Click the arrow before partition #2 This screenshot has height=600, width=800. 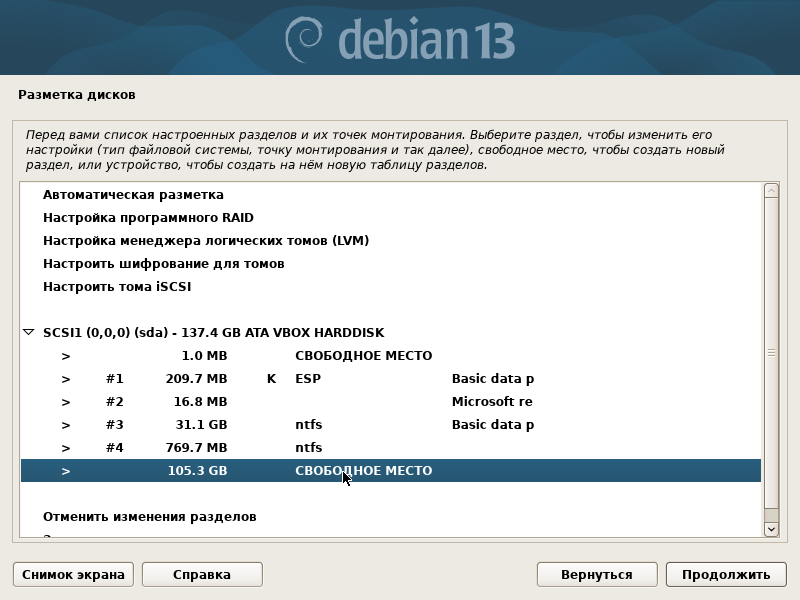66,402
